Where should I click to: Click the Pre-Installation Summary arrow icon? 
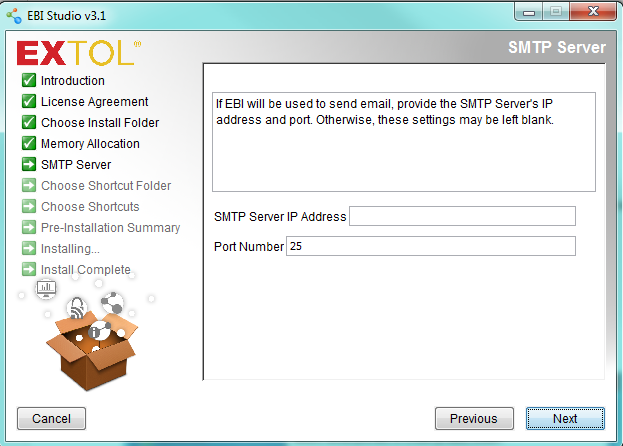point(29,228)
